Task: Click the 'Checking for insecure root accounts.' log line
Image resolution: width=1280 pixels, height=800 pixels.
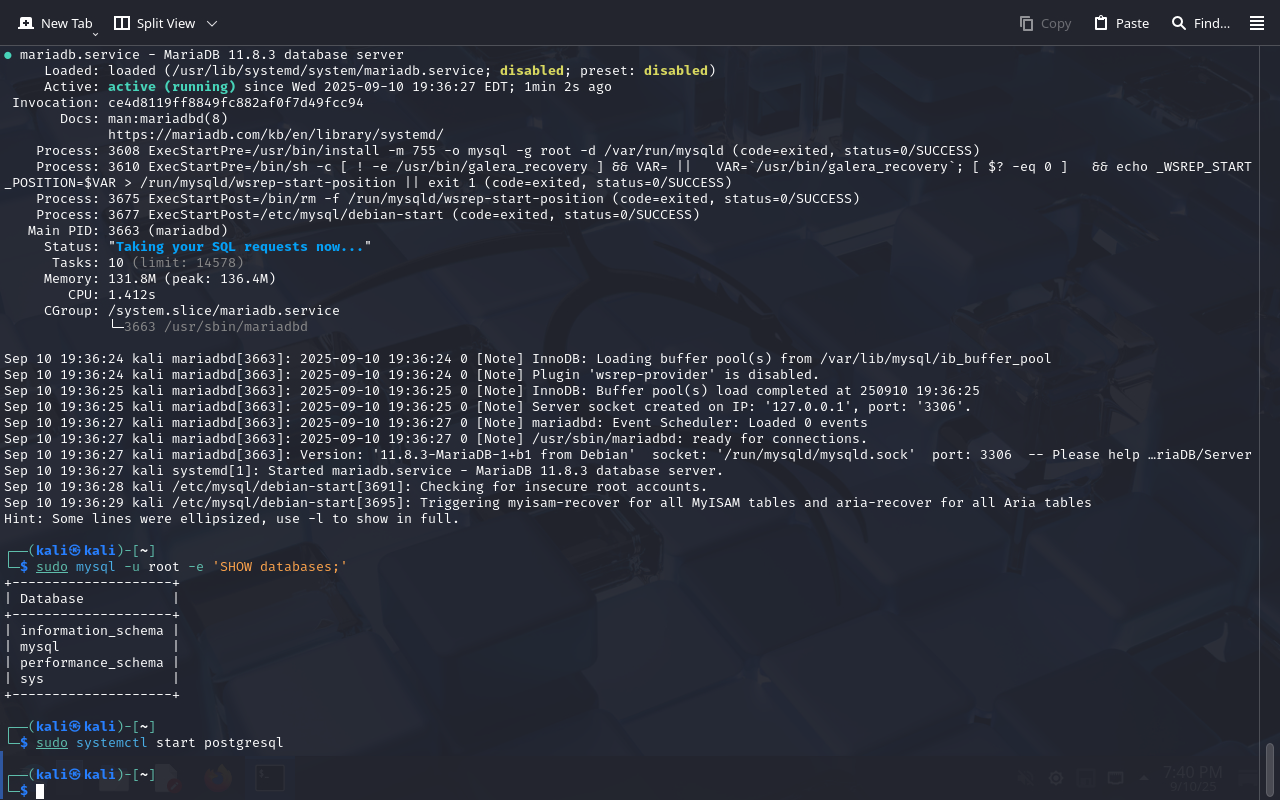Action: [x=356, y=487]
